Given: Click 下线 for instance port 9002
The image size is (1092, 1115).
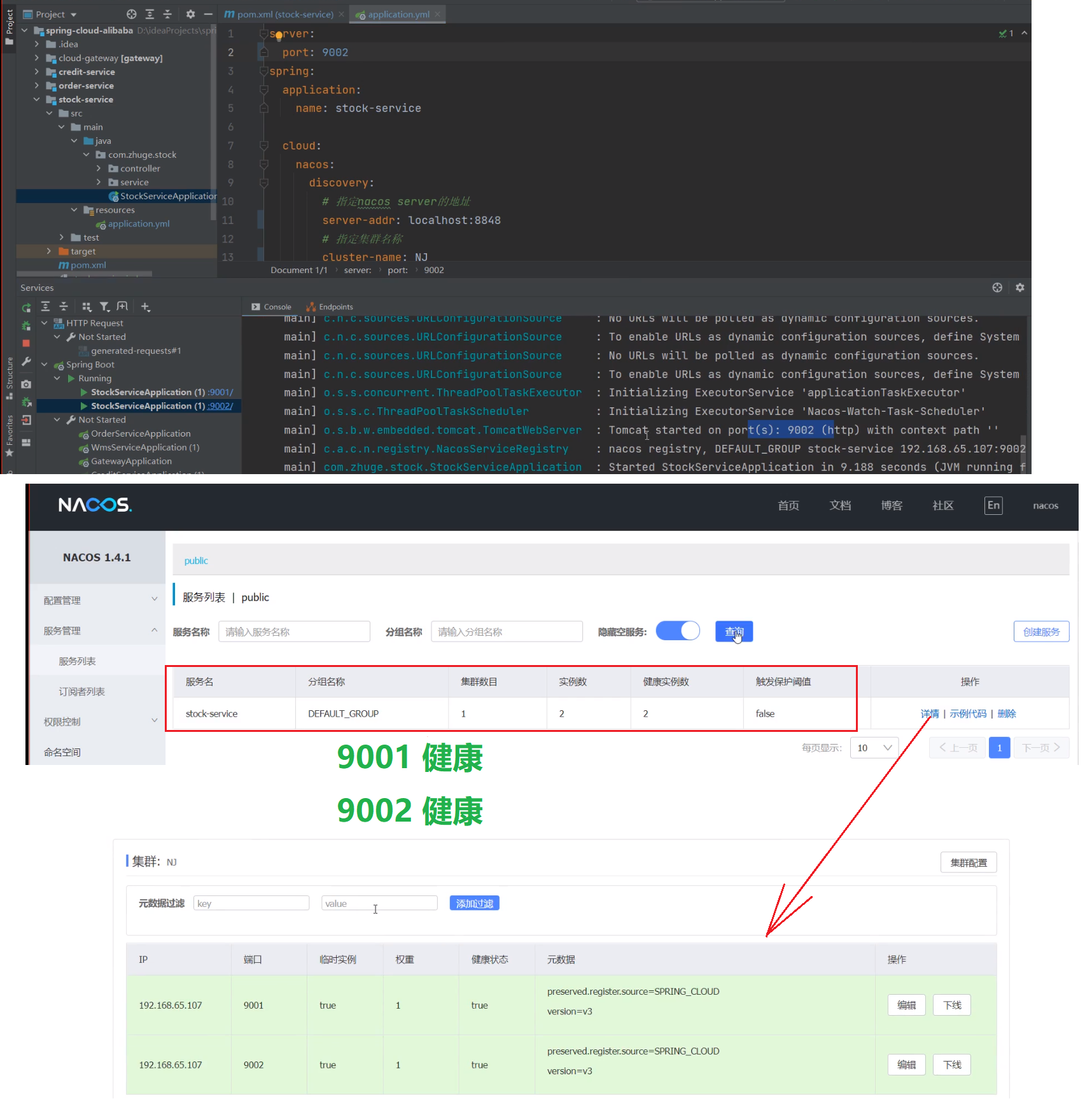Looking at the screenshot, I should pos(952,1065).
